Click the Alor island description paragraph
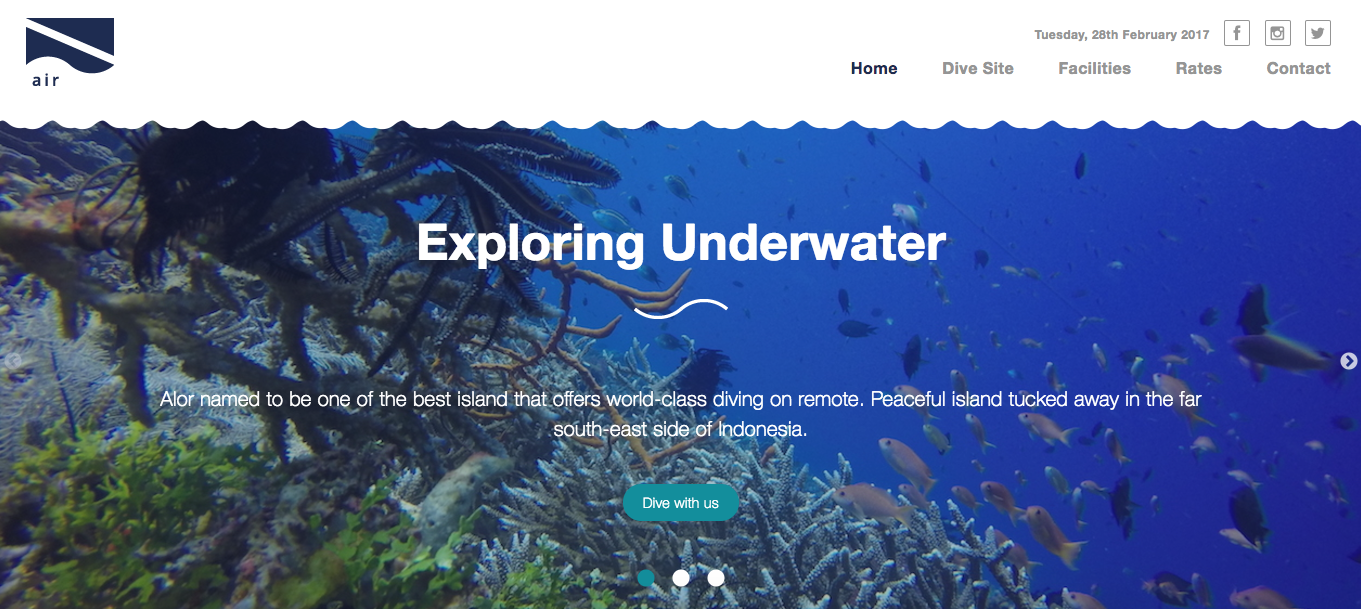Image resolution: width=1361 pixels, height=609 pixels. pyautogui.click(x=681, y=414)
